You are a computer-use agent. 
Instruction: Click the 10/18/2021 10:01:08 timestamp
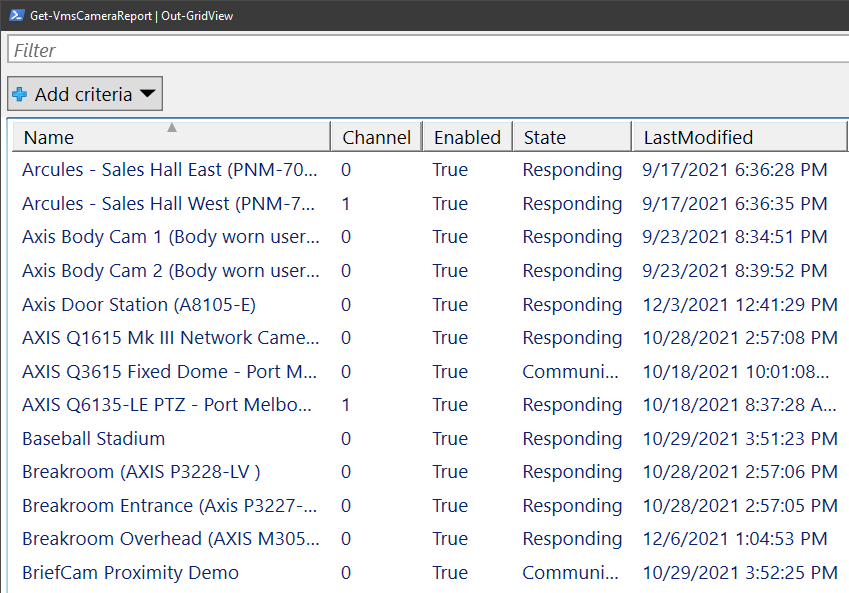(x=736, y=372)
